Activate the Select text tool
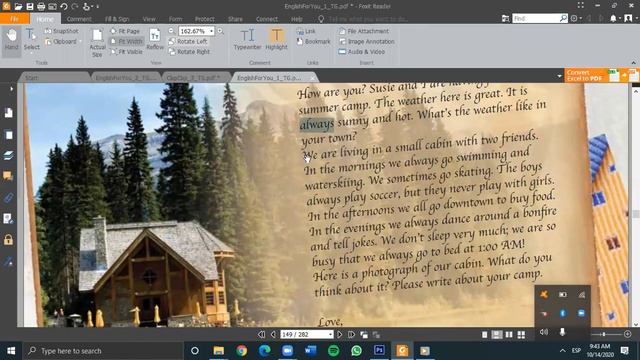Image resolution: width=640 pixels, height=360 pixels. [31, 40]
